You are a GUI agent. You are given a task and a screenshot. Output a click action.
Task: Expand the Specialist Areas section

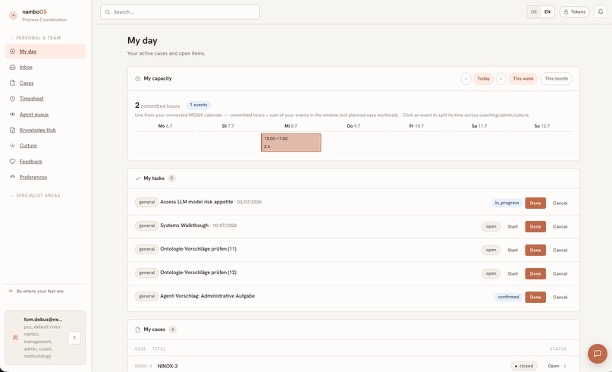[x=36, y=196]
